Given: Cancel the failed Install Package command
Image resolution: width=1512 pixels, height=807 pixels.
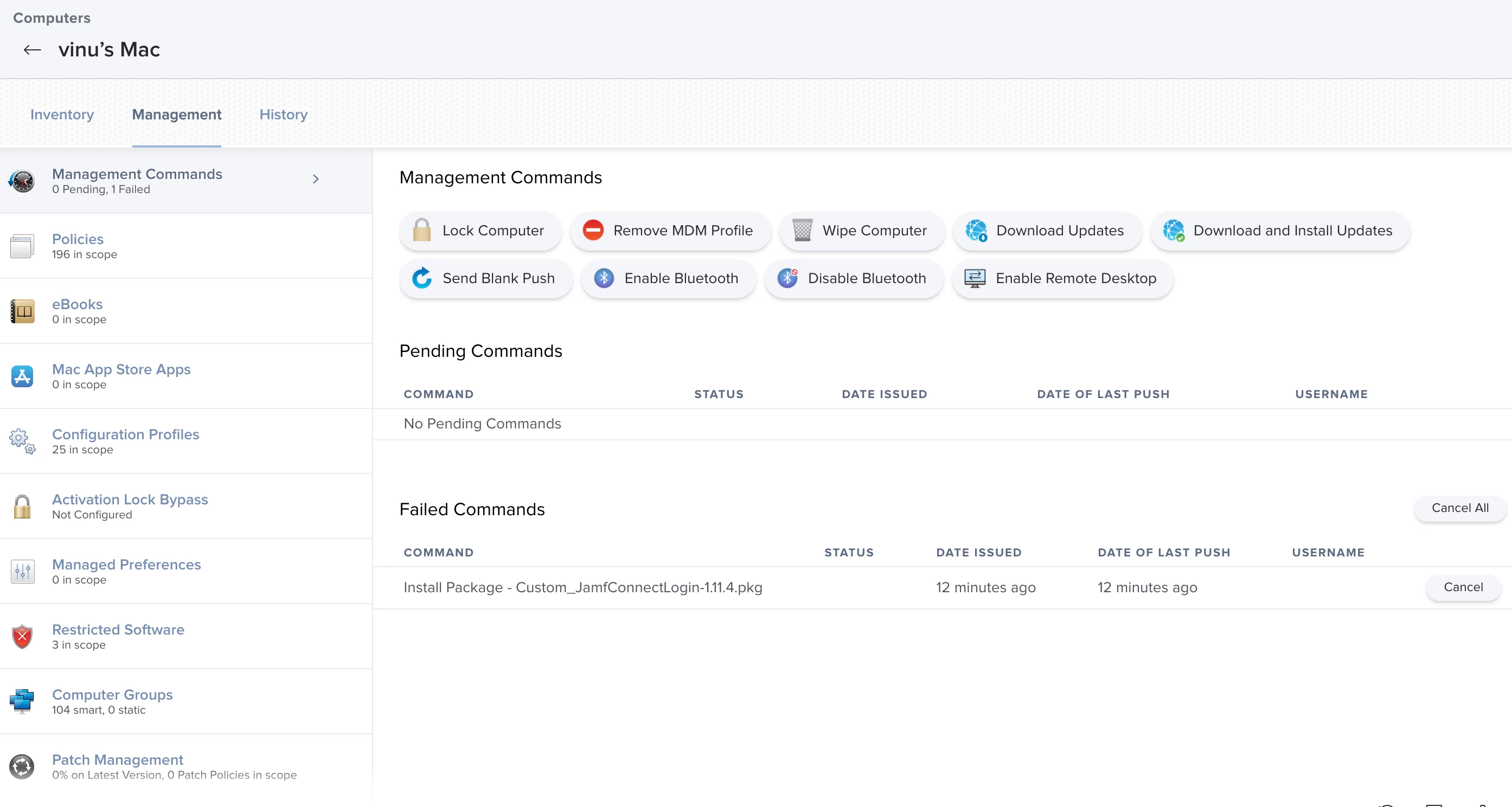Looking at the screenshot, I should coord(1463,587).
